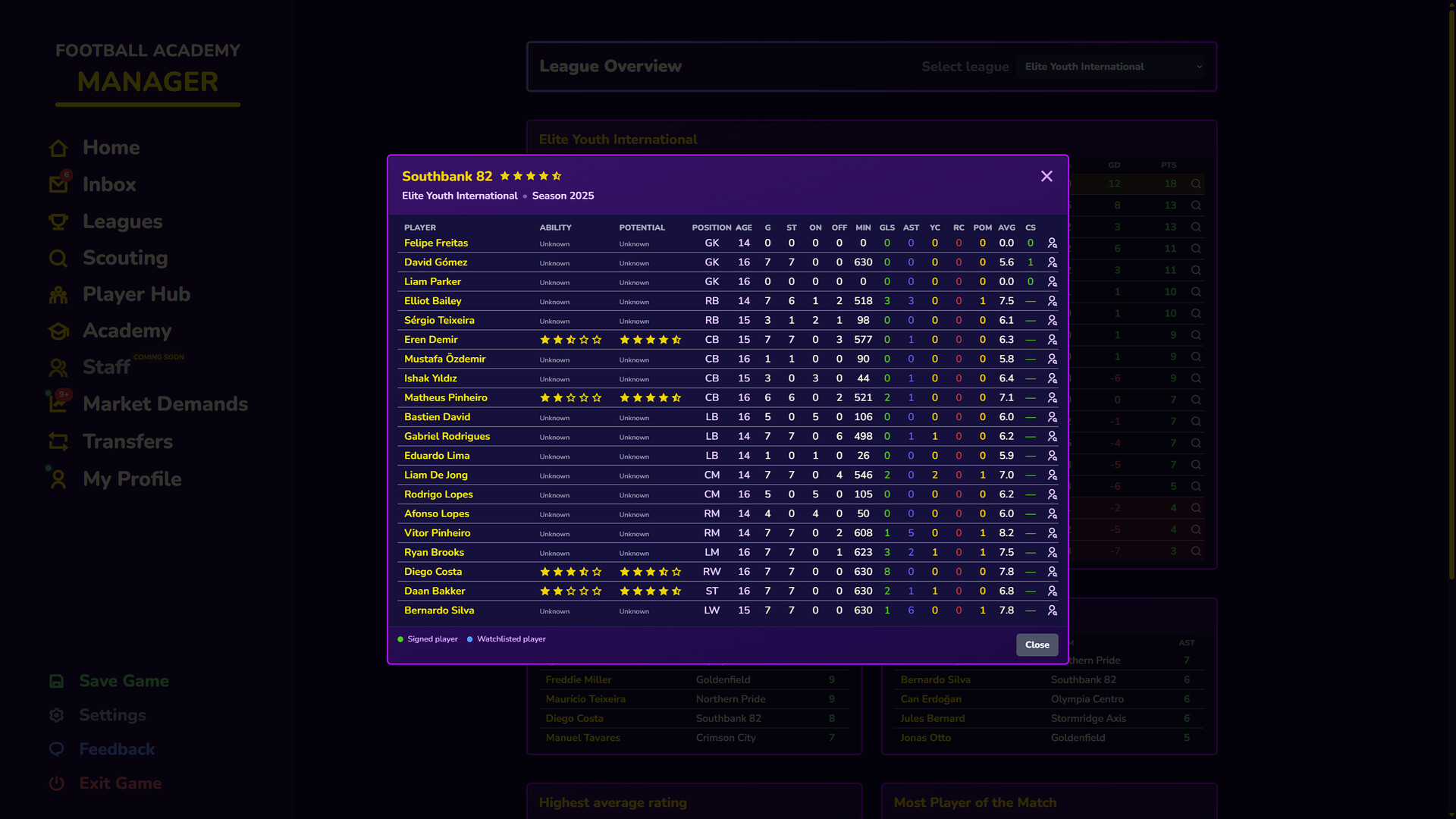The height and width of the screenshot is (819, 1456).
Task: Open the Select league dropdown
Action: point(1110,67)
